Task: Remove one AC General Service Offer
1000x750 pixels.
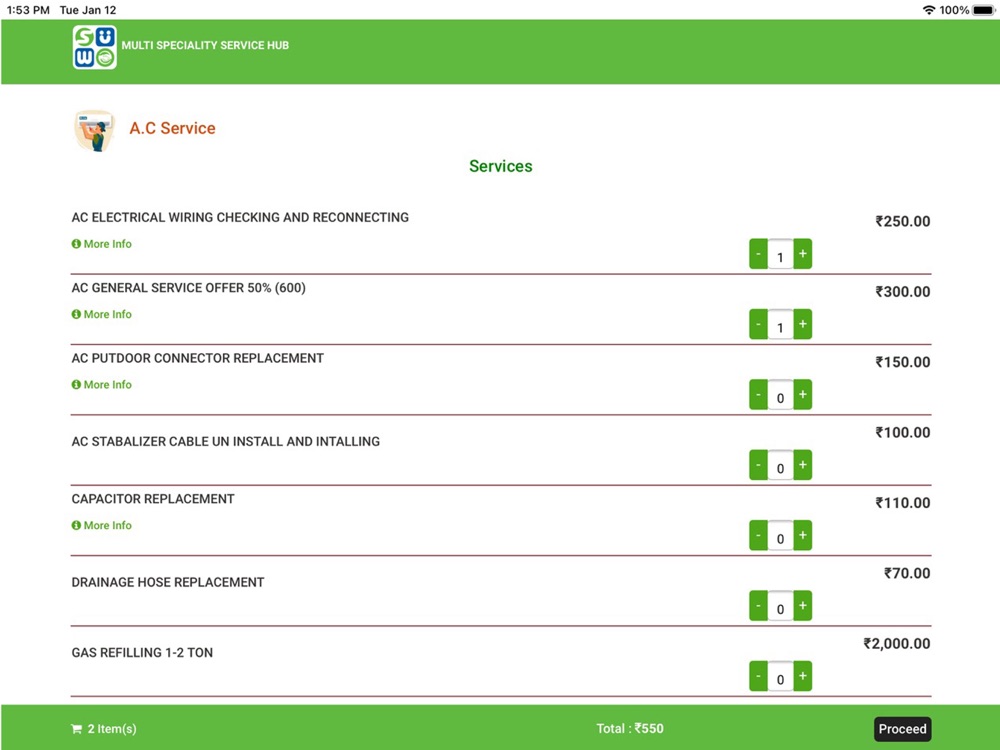Action: tap(758, 324)
